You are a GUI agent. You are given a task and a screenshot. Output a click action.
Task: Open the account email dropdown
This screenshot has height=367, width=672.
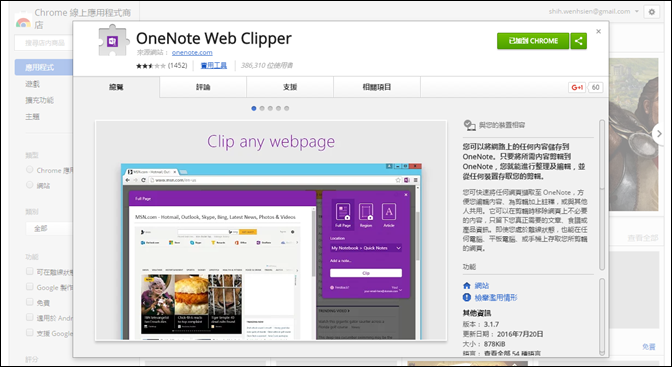[594, 12]
